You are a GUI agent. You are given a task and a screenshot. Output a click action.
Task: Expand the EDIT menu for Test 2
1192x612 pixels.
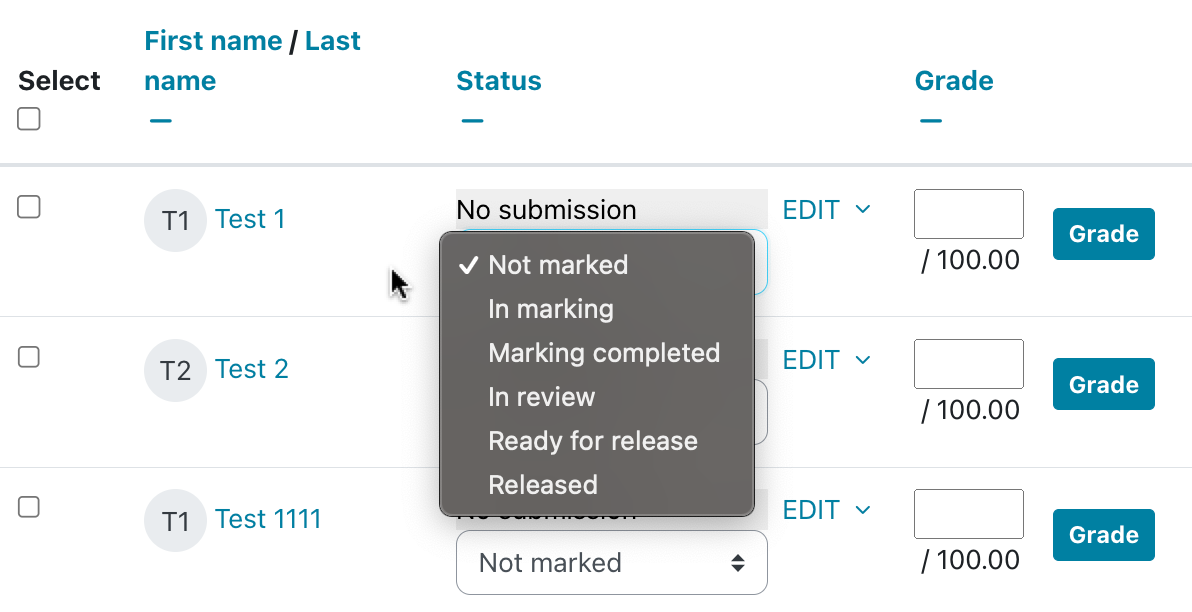tap(826, 360)
